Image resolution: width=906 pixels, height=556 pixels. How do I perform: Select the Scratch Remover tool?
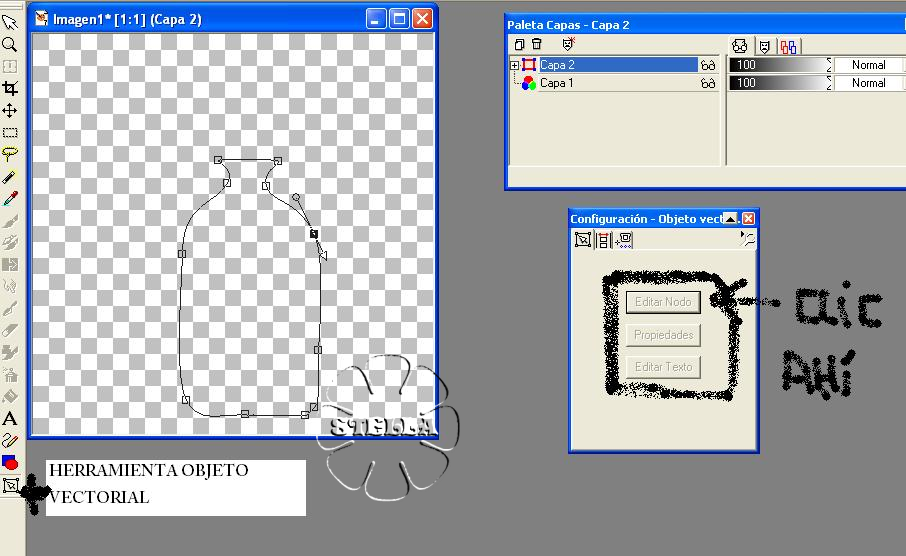coord(10,308)
